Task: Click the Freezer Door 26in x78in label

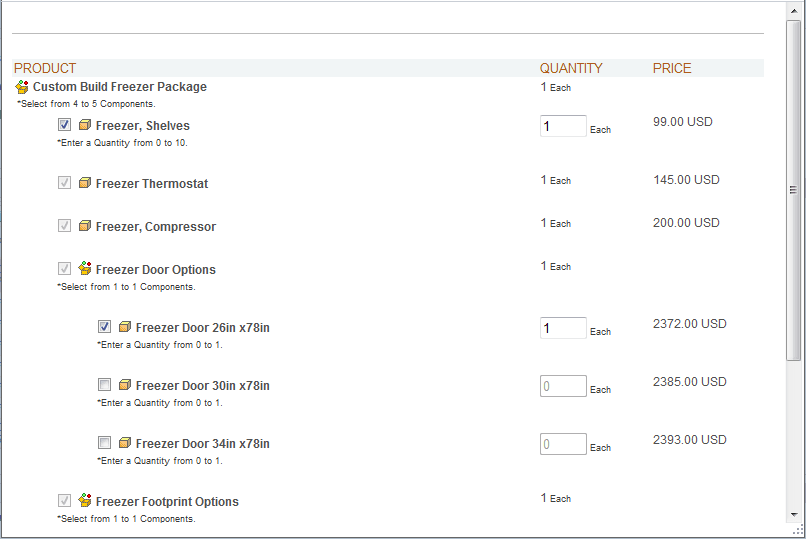Action: [x=203, y=328]
